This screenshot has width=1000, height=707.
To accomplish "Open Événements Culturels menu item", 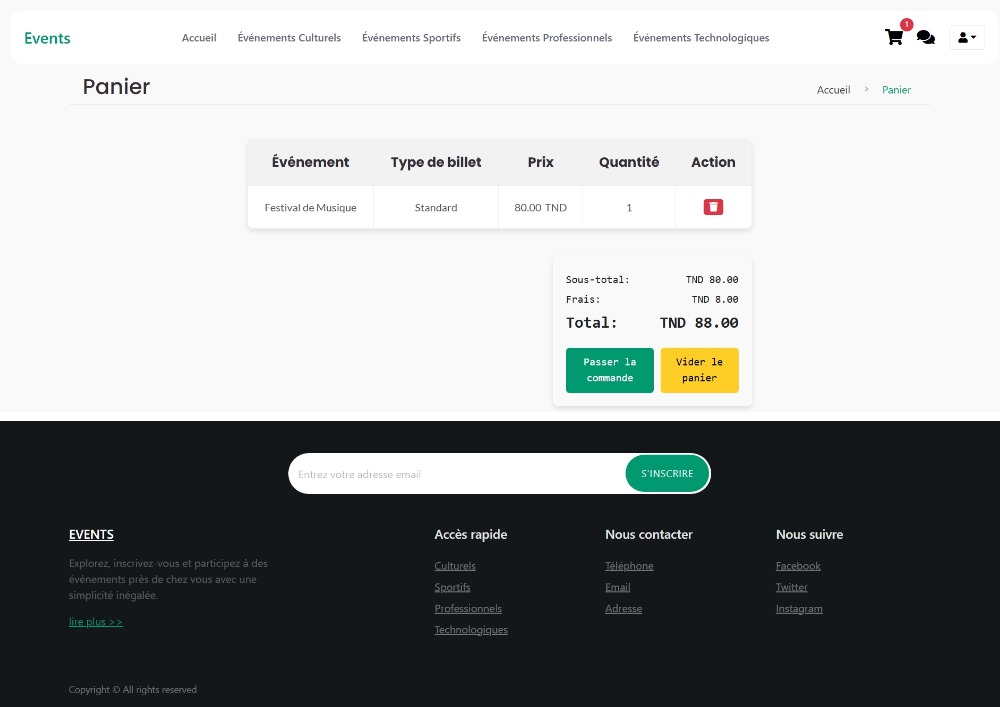I will [x=289, y=38].
